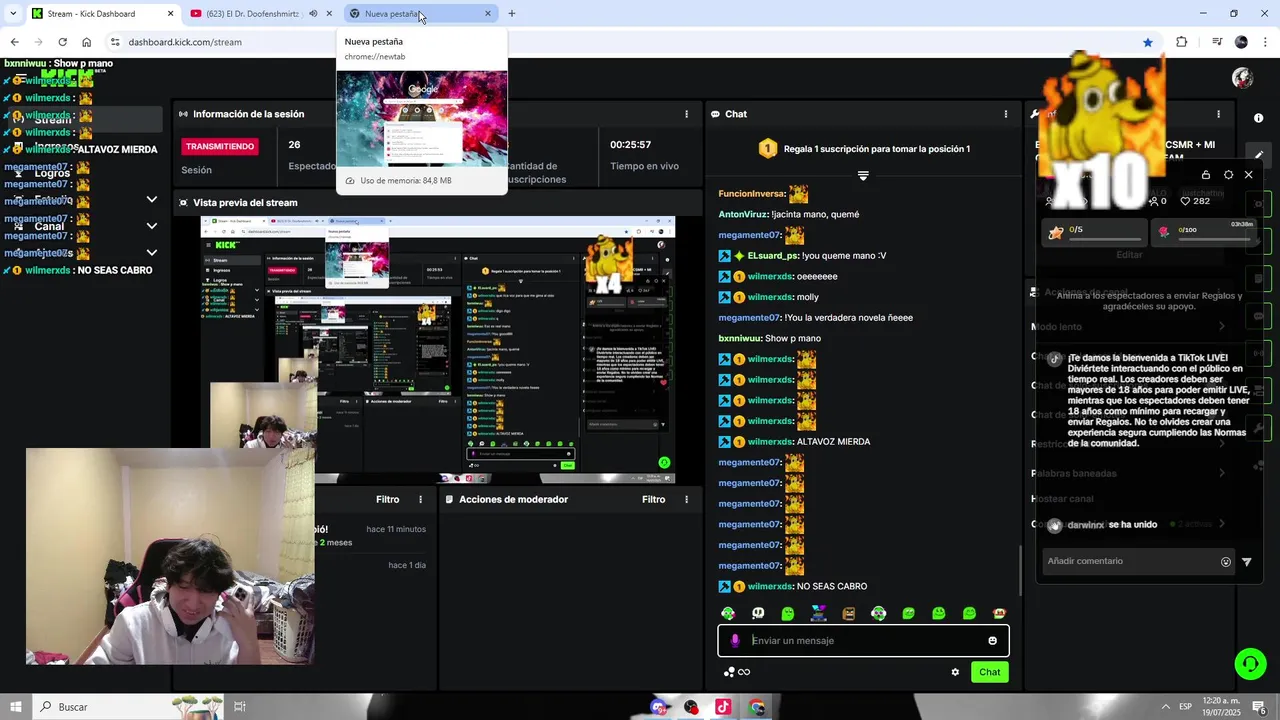Open the tab search dropdown arrow
The image size is (1280, 720).
click(13, 14)
